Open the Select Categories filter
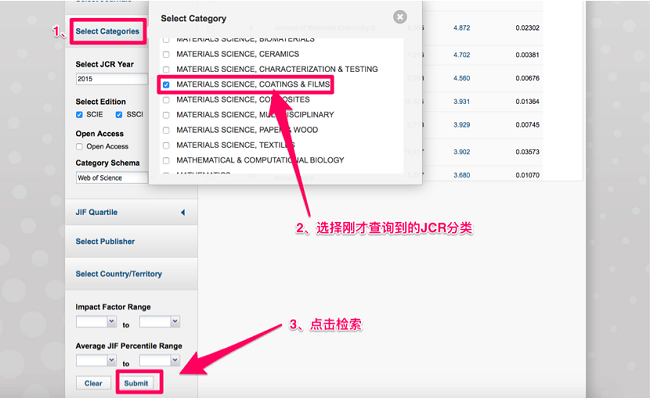Image resolution: width=650 pixels, height=398 pixels. point(107,32)
